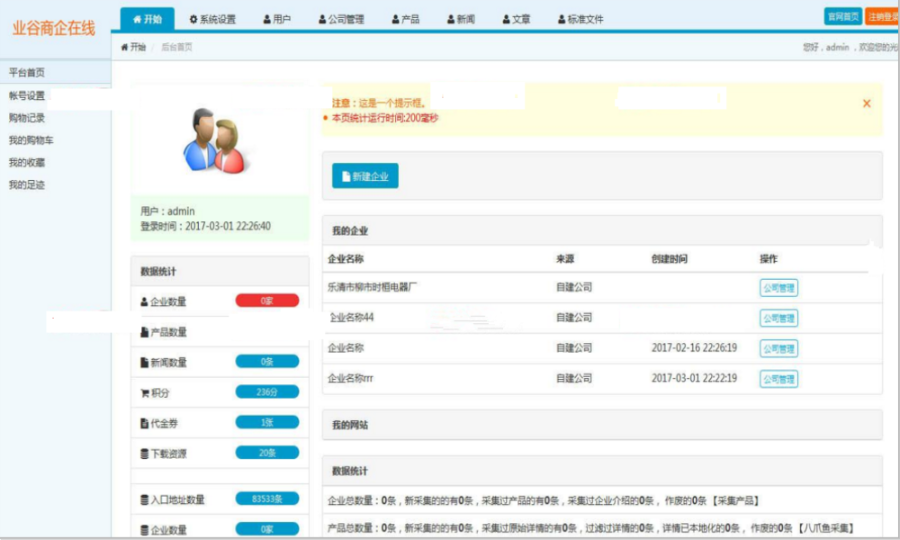Click the 【采集产品】 link
The width and height of the screenshot is (900, 540).
736,501
